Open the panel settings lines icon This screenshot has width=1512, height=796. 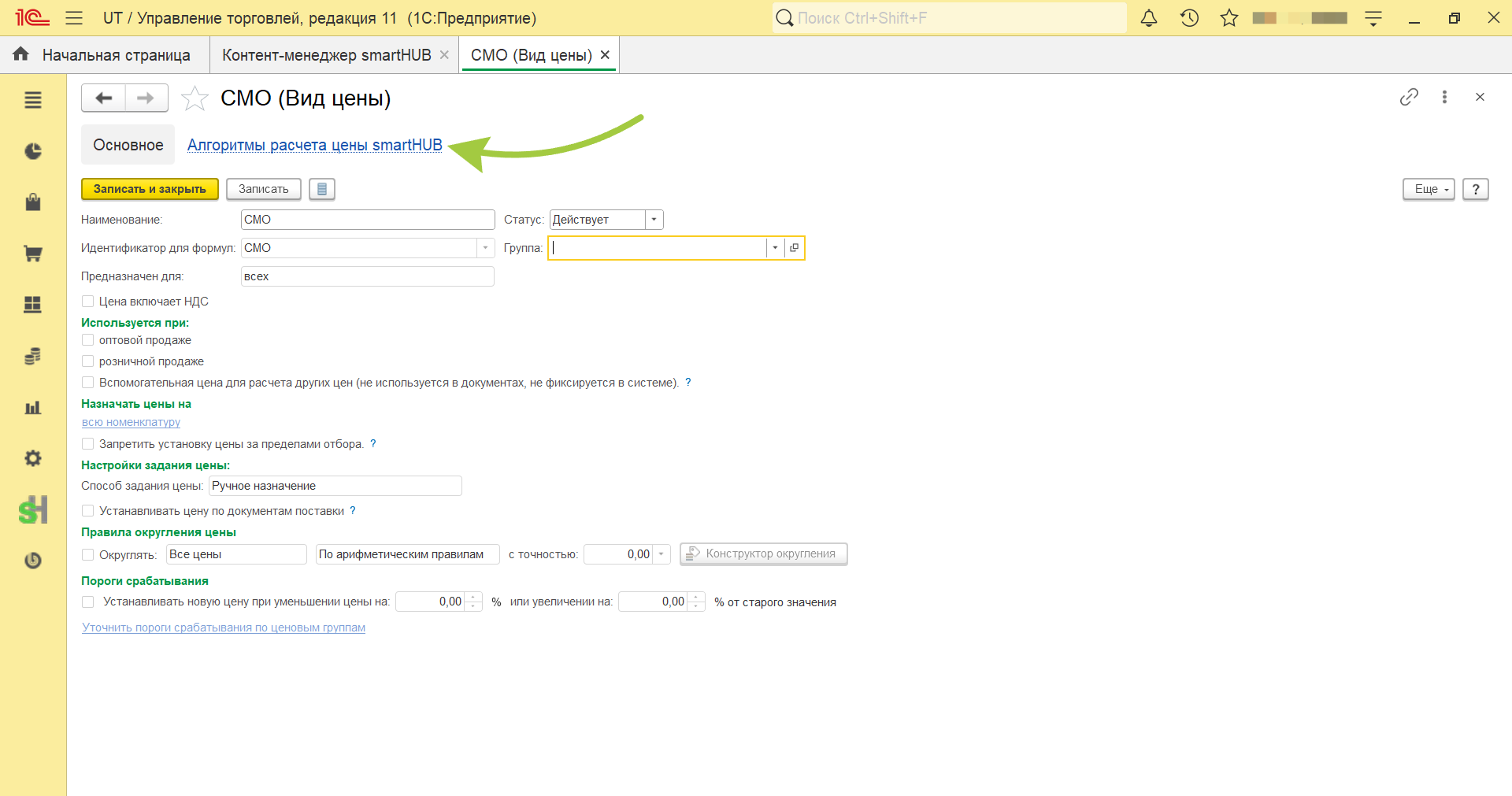click(1373, 17)
